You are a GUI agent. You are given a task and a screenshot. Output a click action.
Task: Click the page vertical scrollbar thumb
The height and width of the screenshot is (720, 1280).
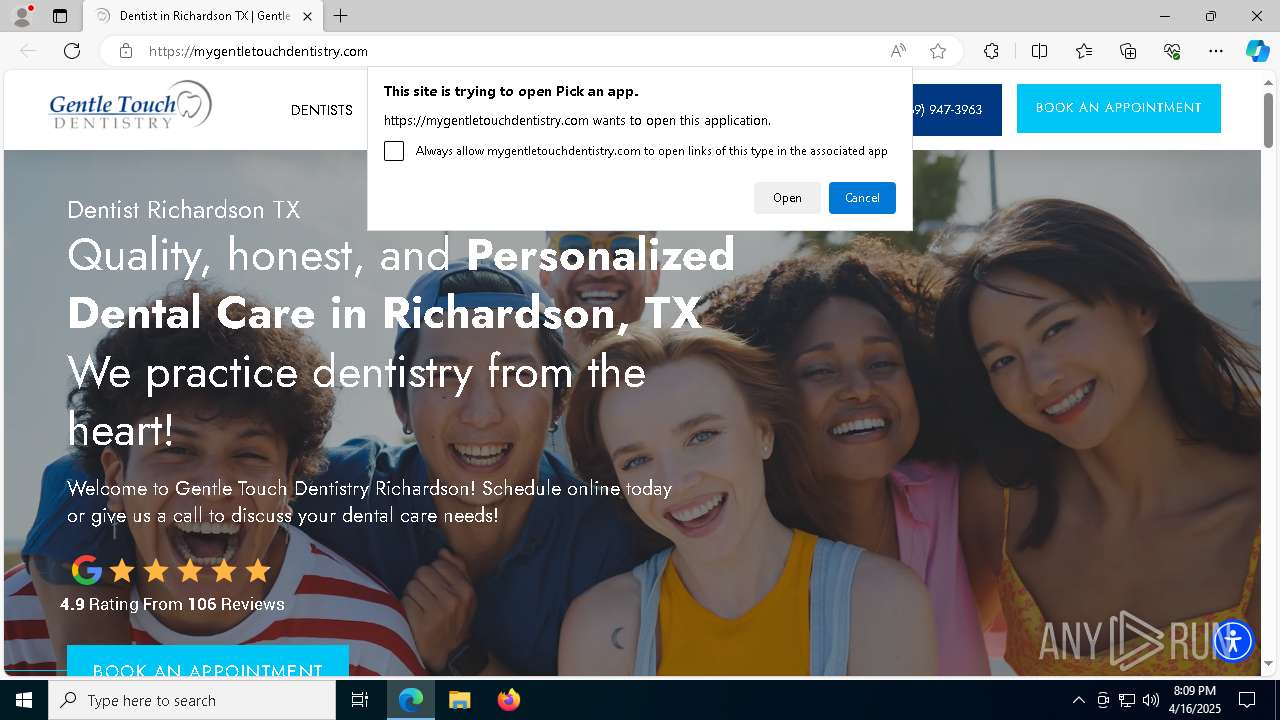coord(1268,118)
